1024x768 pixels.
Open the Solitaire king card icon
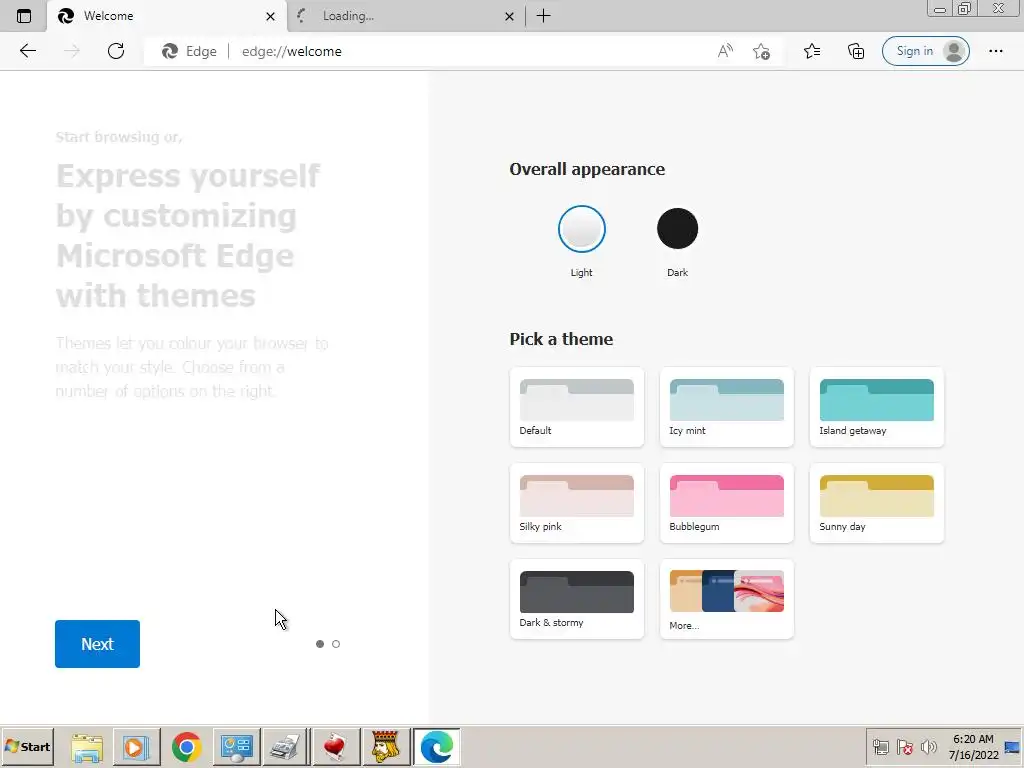(x=386, y=747)
